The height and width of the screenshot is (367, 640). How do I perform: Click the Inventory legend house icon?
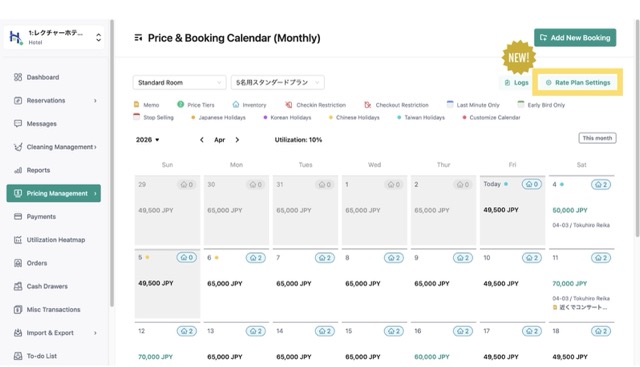[x=236, y=105]
